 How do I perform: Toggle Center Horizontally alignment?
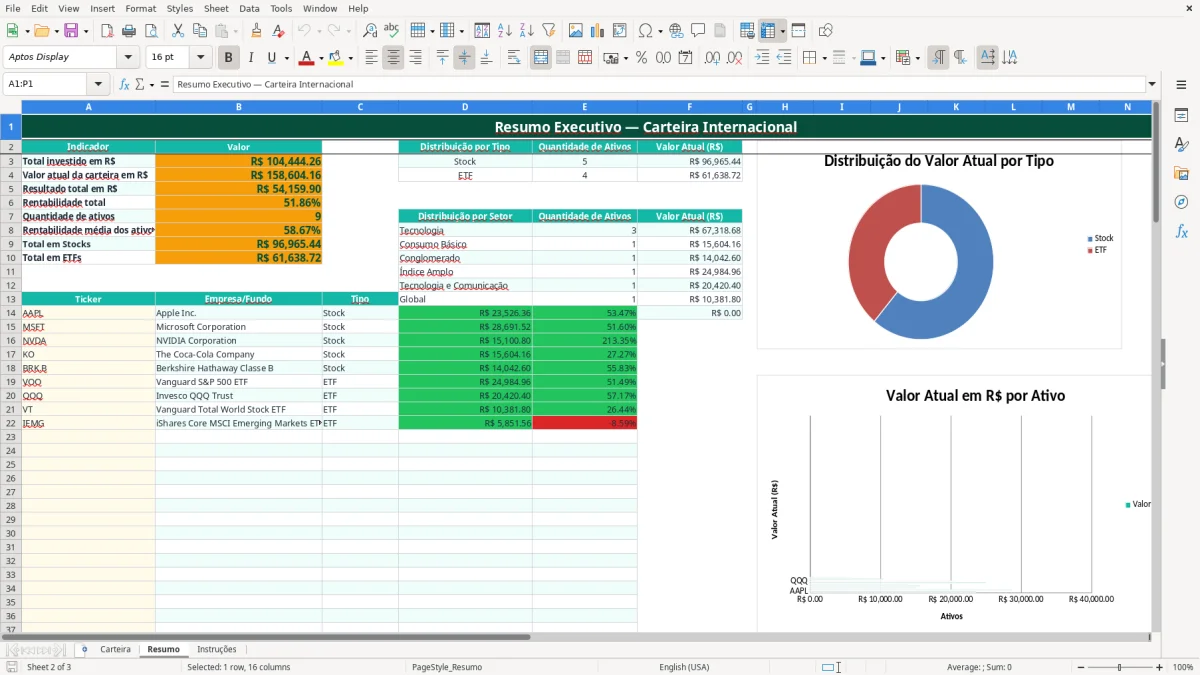click(x=393, y=58)
